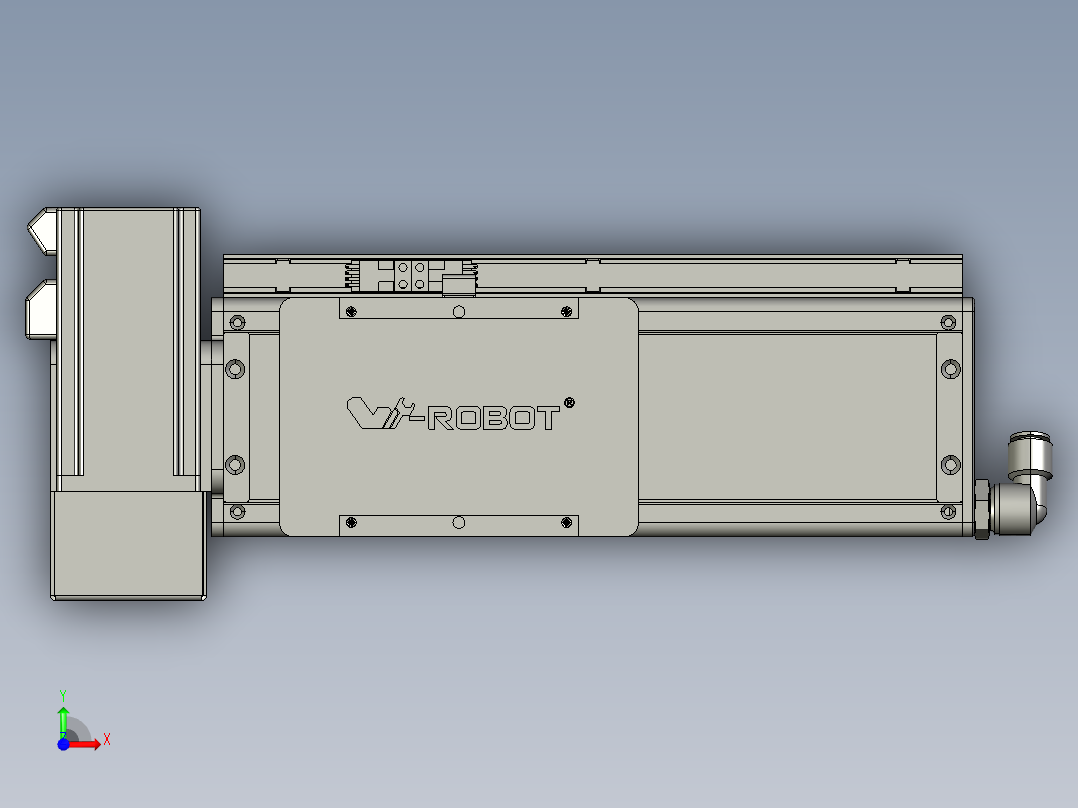Select the upper motor cable connector
Viewport: 1078px width, 808px height.
(x=43, y=231)
